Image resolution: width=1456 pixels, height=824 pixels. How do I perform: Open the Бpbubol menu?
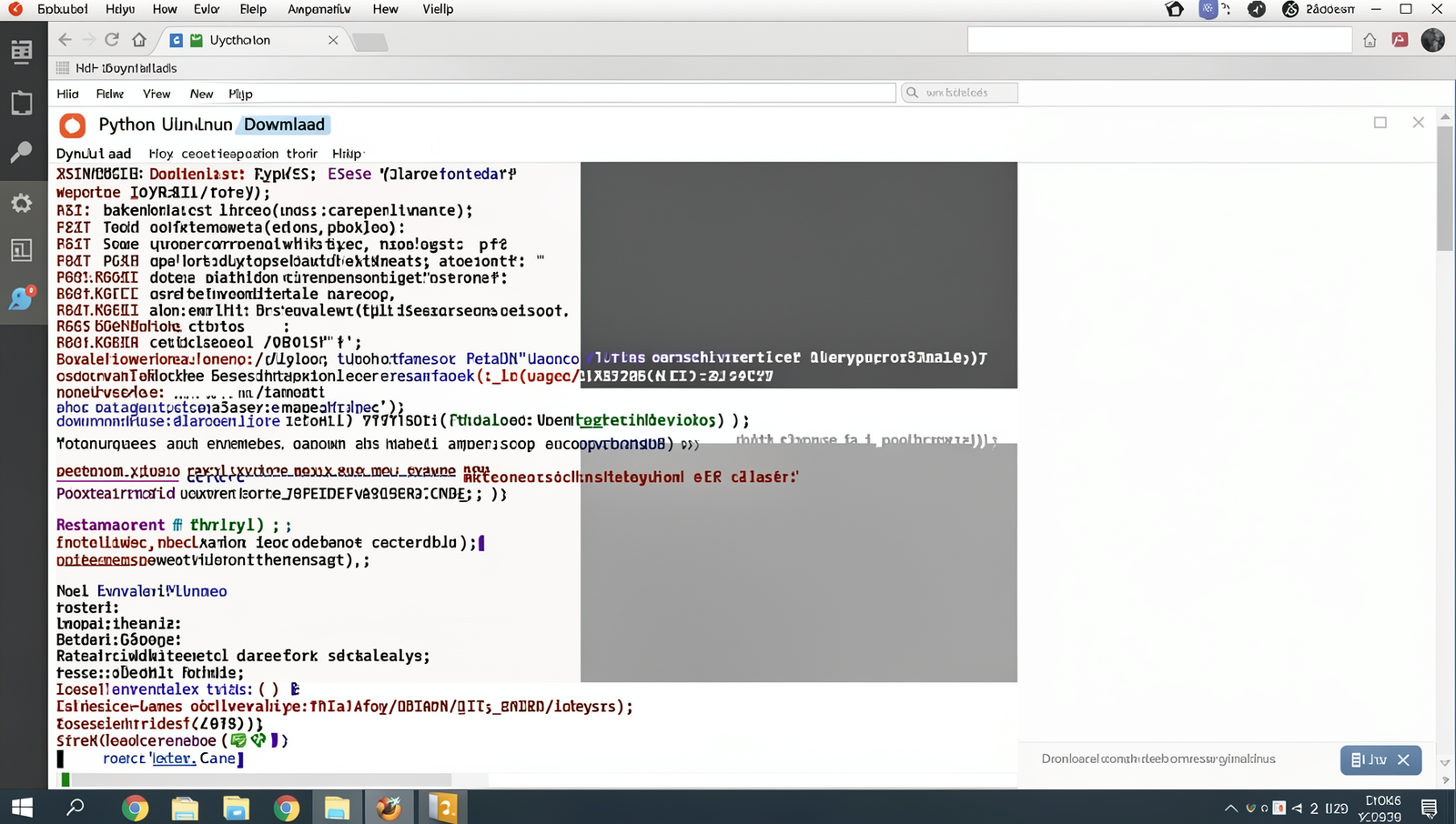click(x=63, y=9)
